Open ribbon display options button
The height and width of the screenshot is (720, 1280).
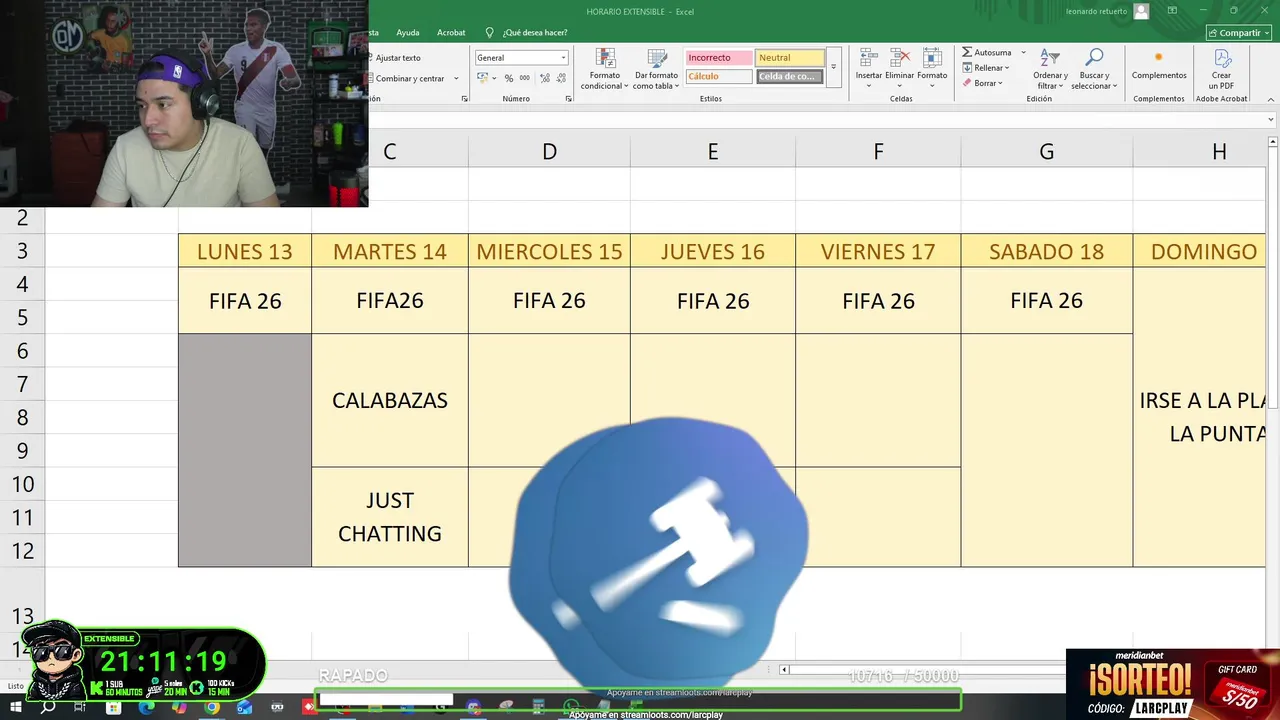coord(1174,11)
